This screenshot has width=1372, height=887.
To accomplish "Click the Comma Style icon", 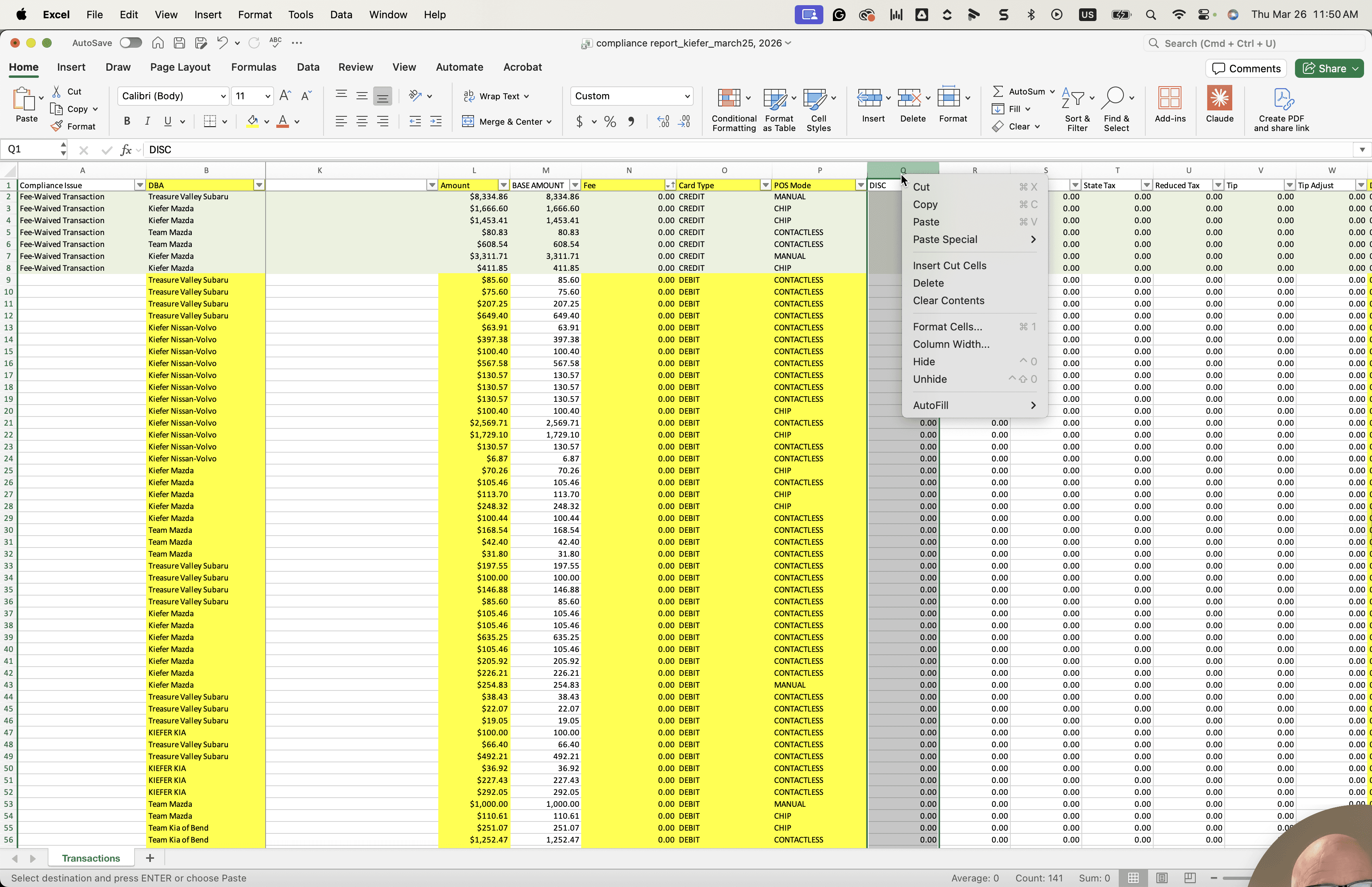I will [631, 121].
